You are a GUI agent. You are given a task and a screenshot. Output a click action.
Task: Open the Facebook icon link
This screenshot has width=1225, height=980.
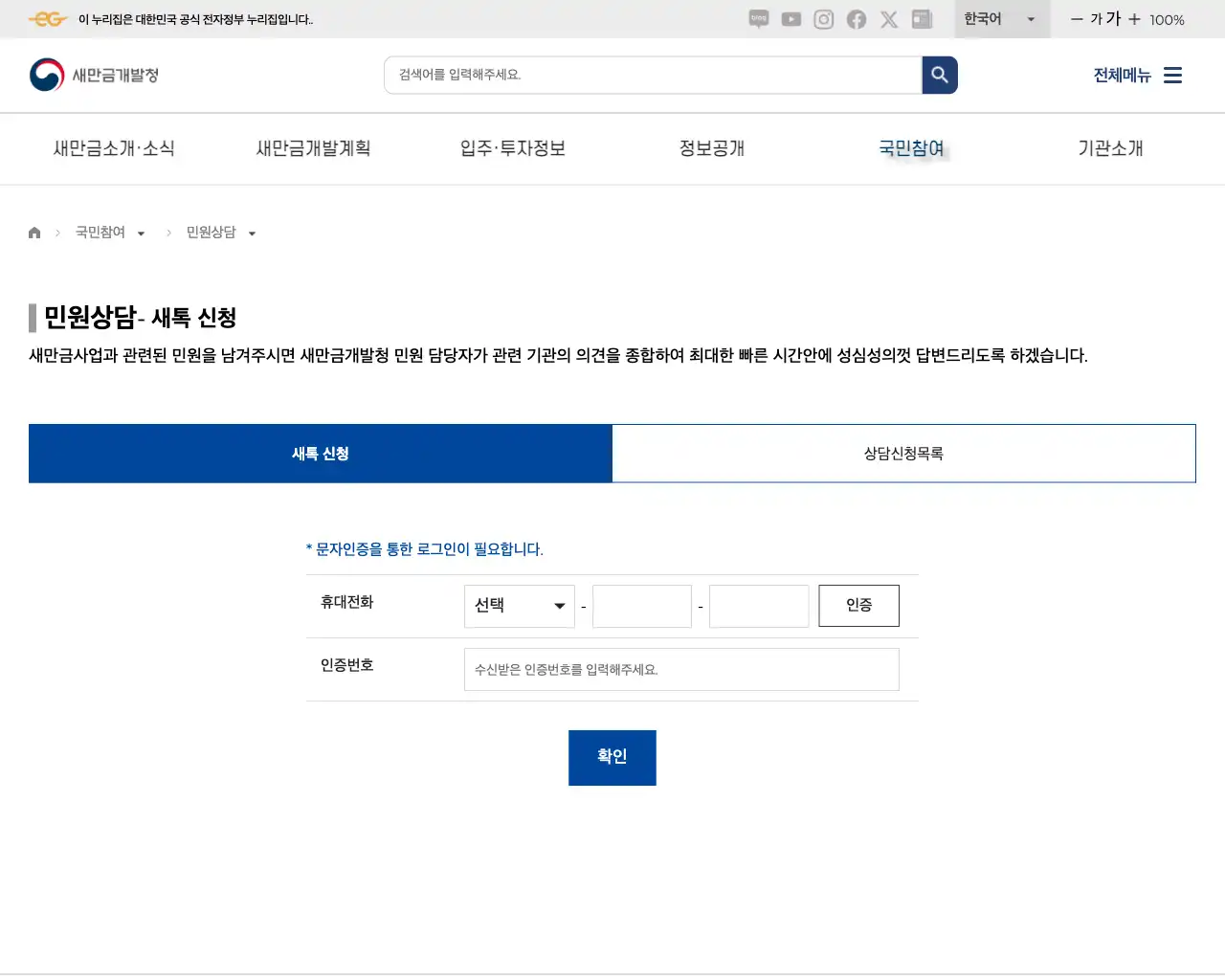[857, 19]
